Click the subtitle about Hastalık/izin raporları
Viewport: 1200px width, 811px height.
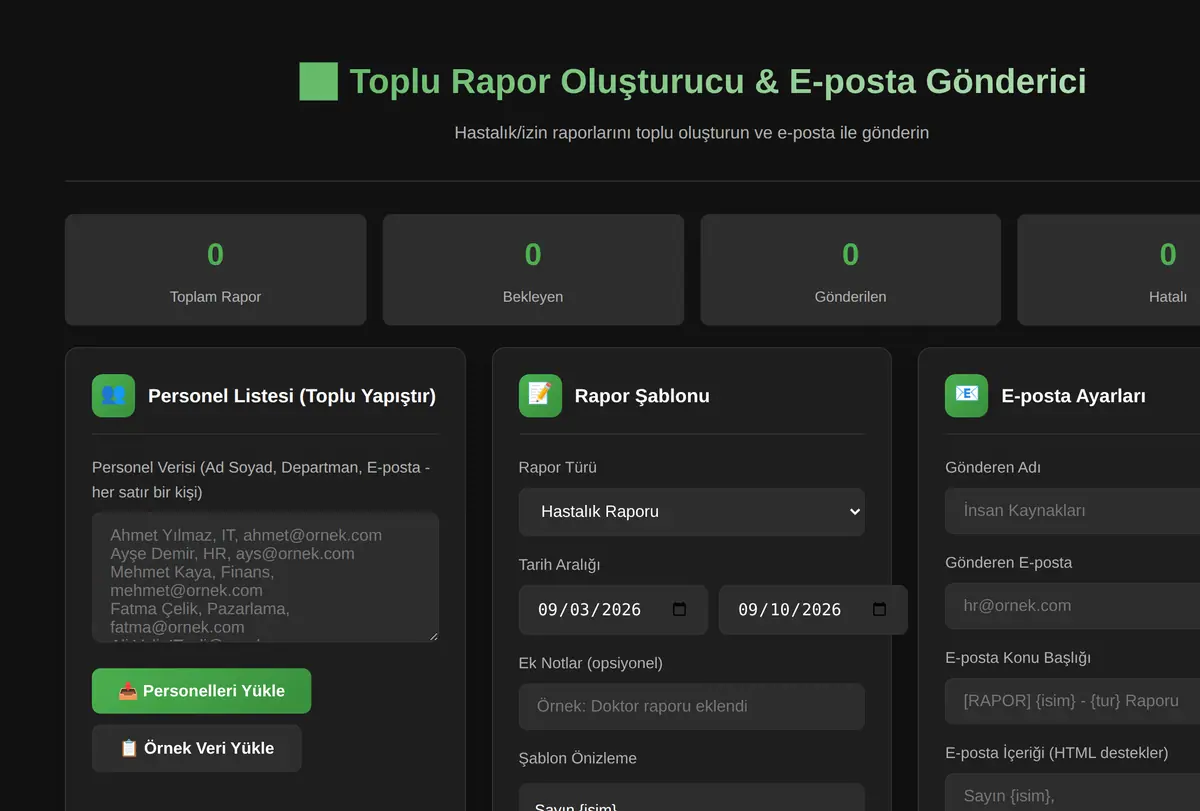pyautogui.click(x=692, y=132)
